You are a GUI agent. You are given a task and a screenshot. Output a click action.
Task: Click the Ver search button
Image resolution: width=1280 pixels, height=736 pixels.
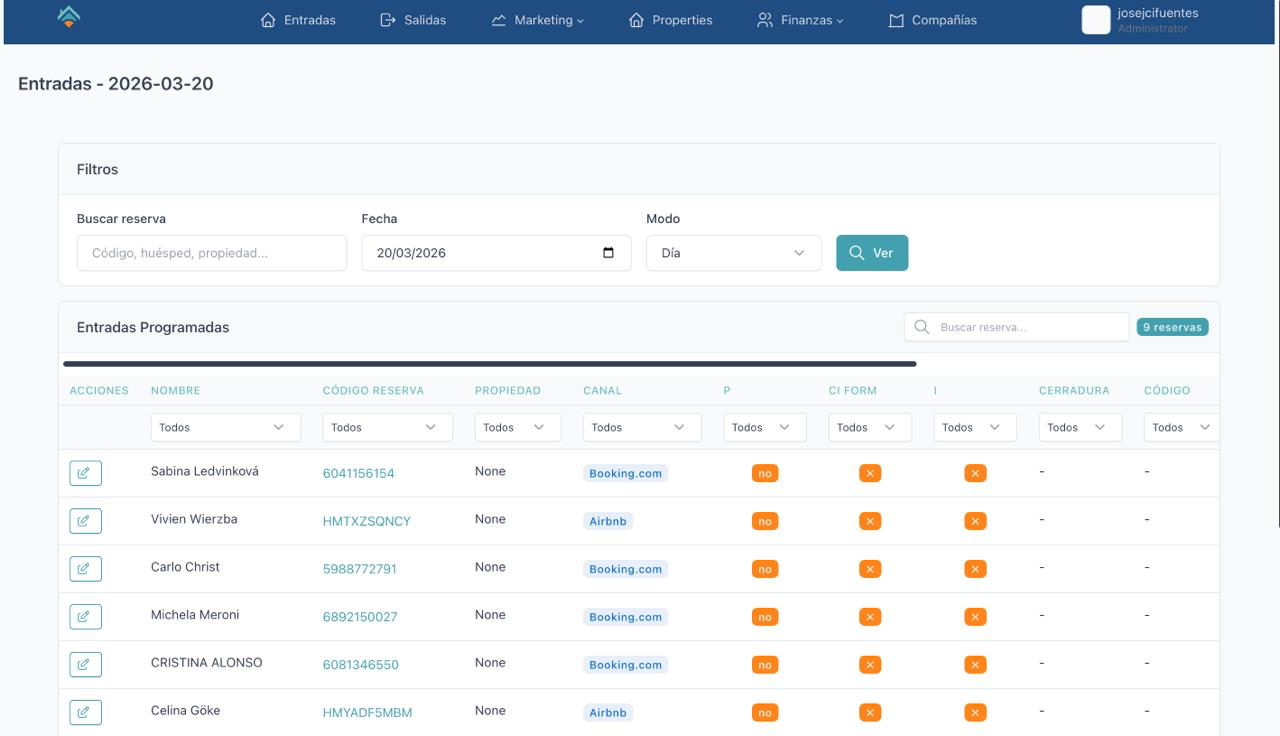point(872,253)
